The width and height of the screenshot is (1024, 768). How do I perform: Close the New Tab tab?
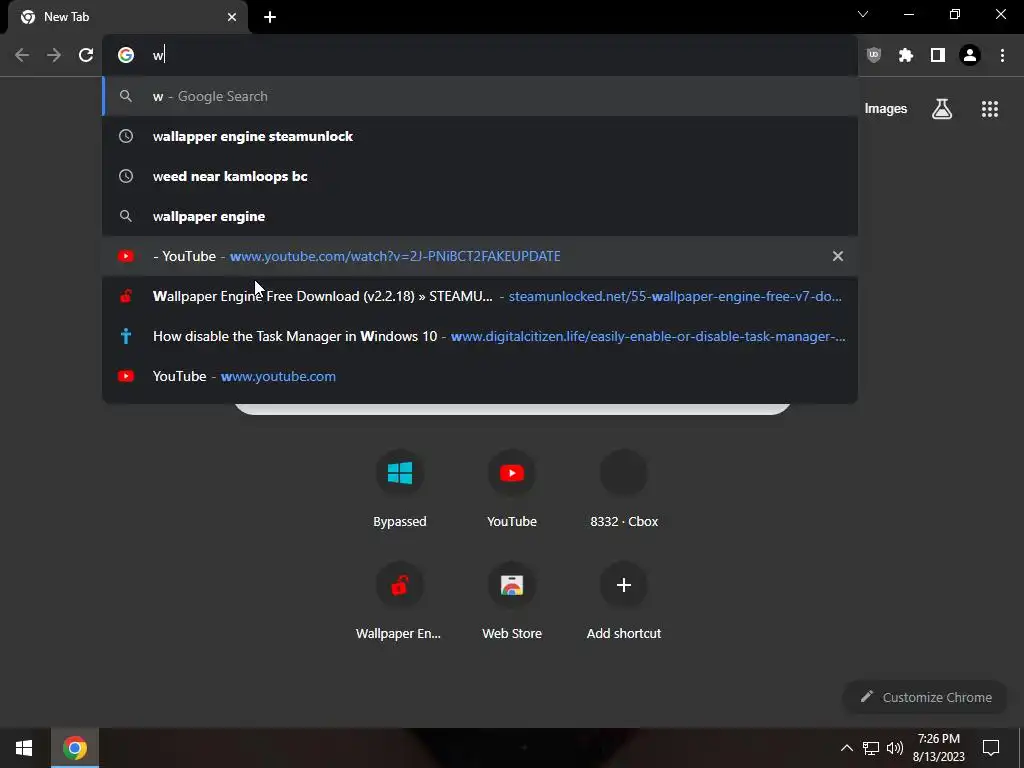[232, 17]
